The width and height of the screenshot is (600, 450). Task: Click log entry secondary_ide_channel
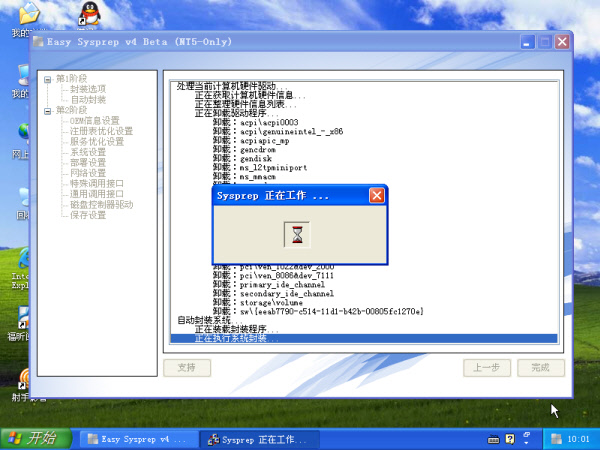(273, 294)
